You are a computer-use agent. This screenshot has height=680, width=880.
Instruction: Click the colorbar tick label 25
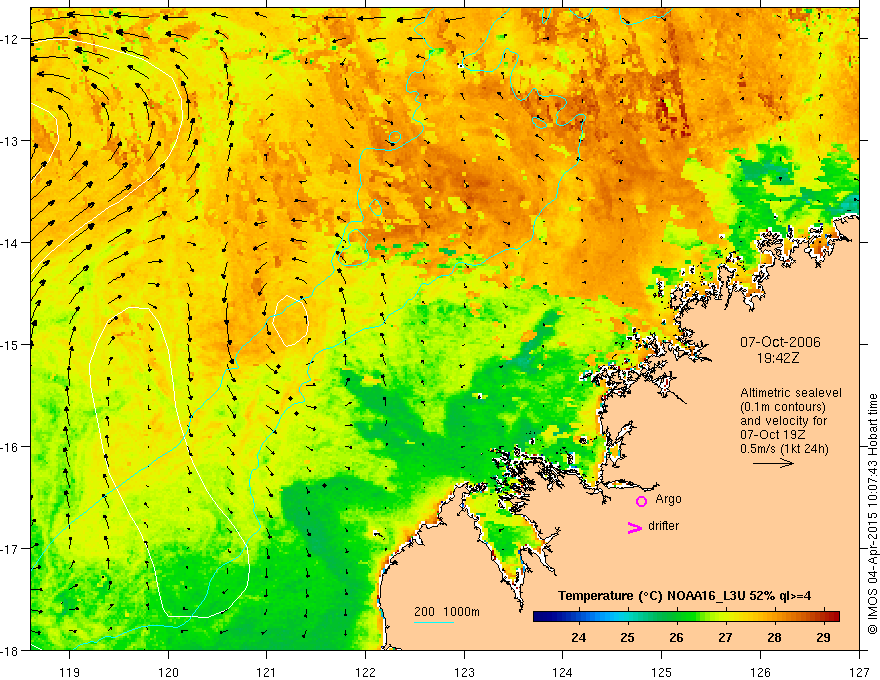[627, 637]
